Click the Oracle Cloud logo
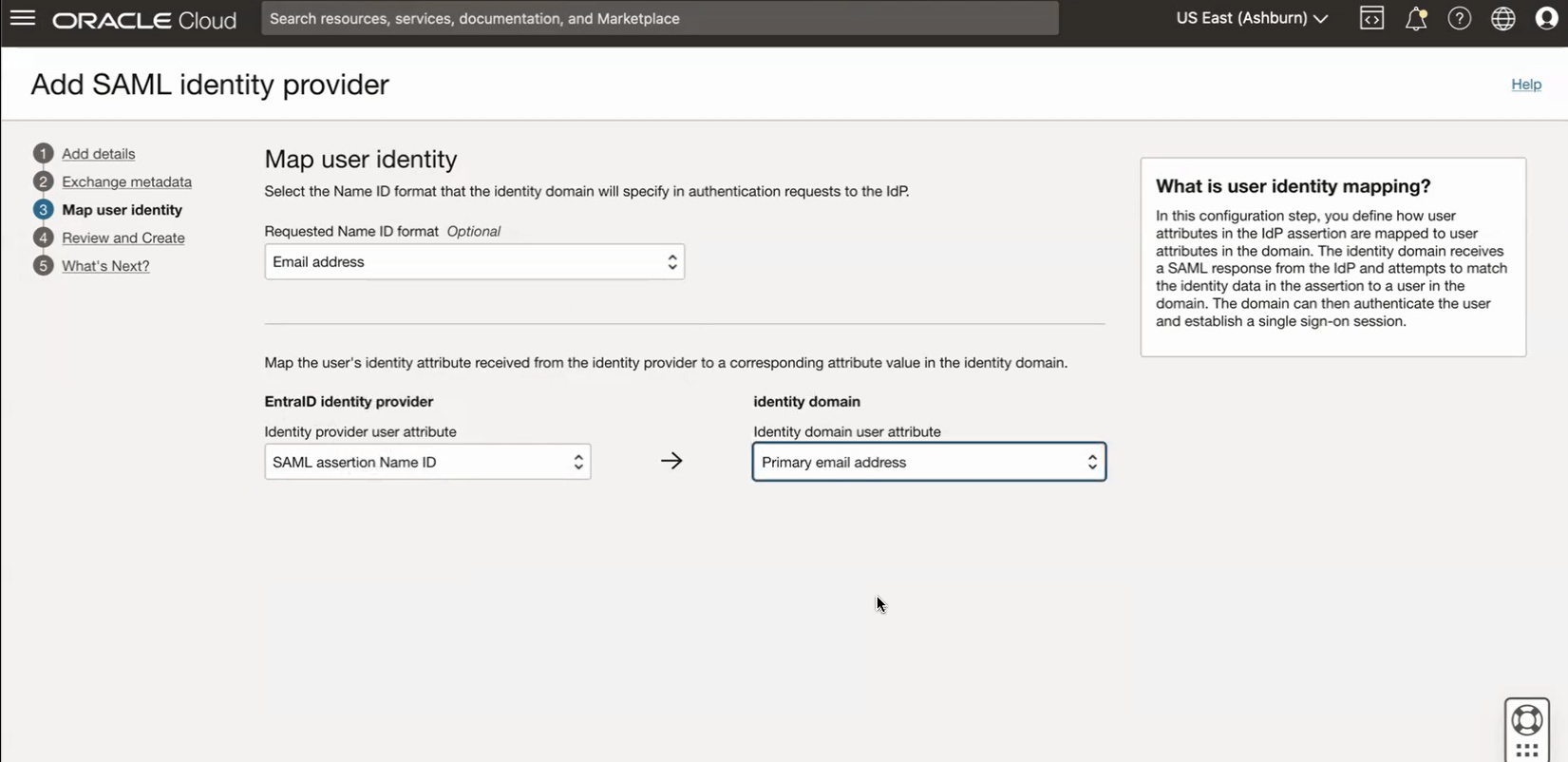The image size is (1568, 762). [x=144, y=20]
